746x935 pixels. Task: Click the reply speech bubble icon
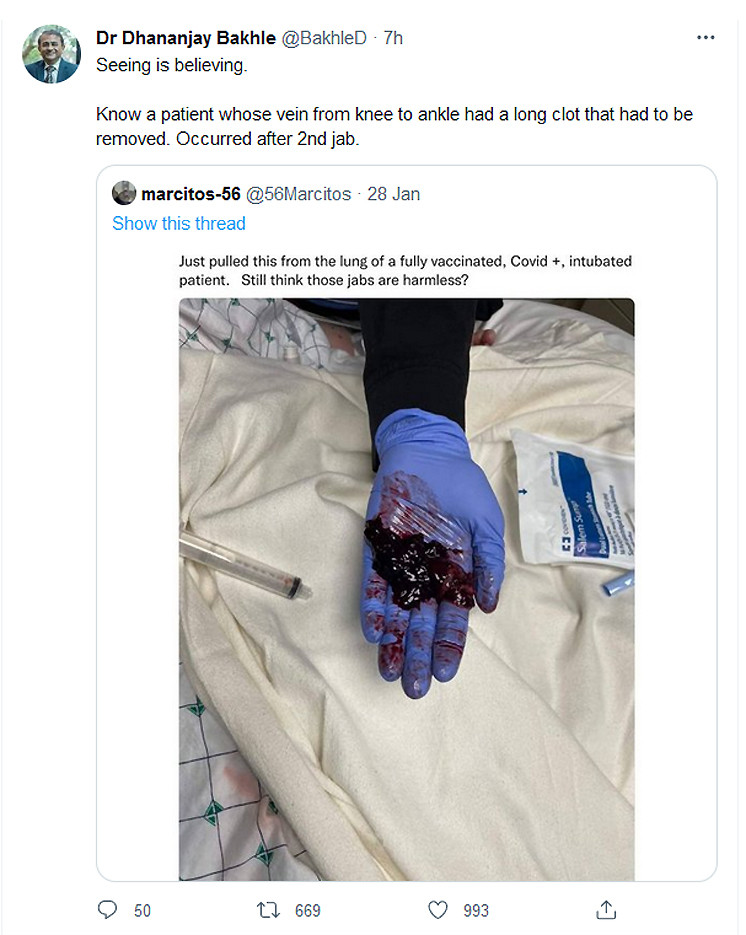click(x=109, y=909)
